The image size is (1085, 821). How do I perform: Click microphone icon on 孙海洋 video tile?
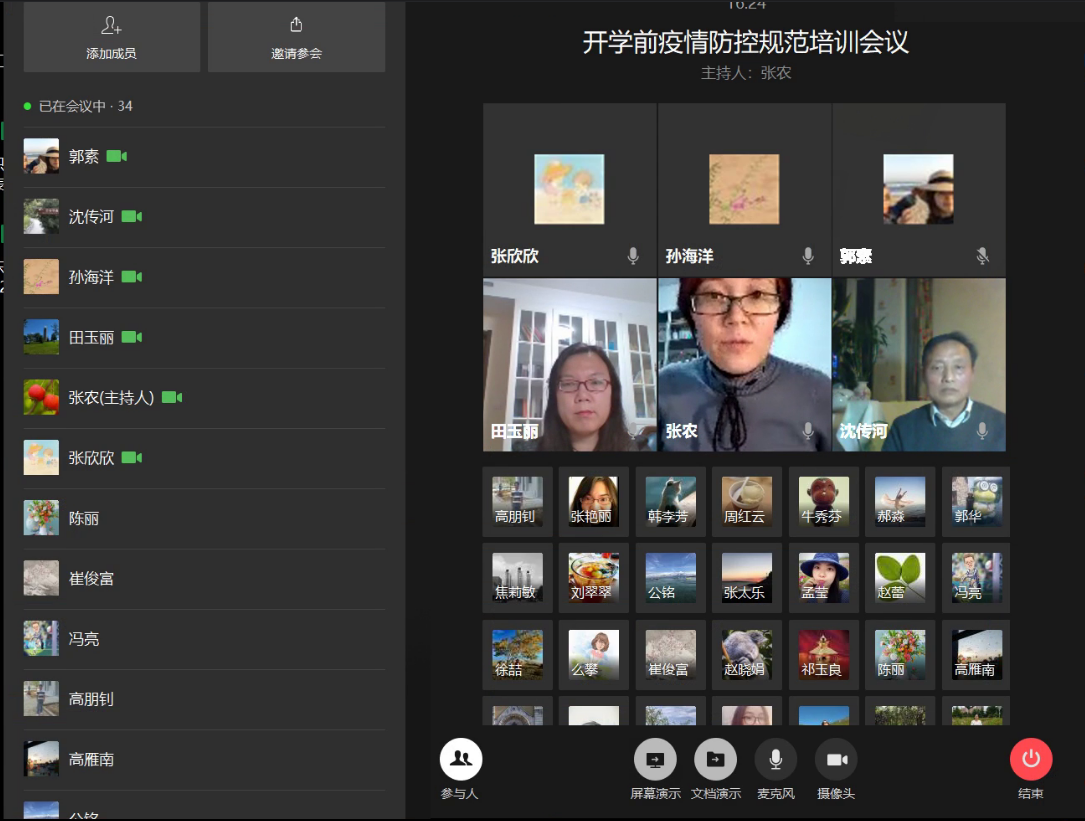pos(808,256)
